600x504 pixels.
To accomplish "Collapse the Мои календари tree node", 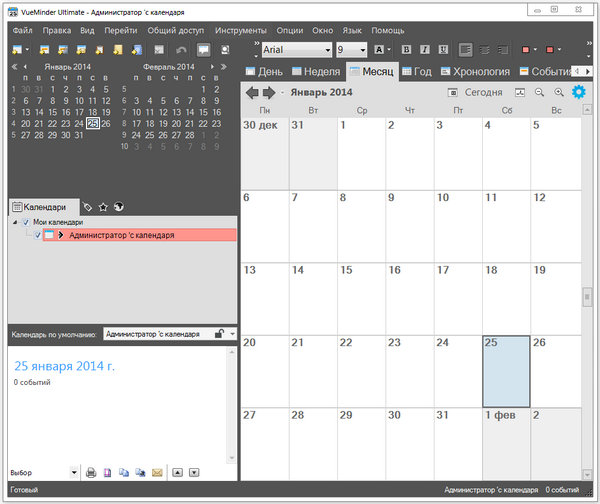I will point(15,222).
